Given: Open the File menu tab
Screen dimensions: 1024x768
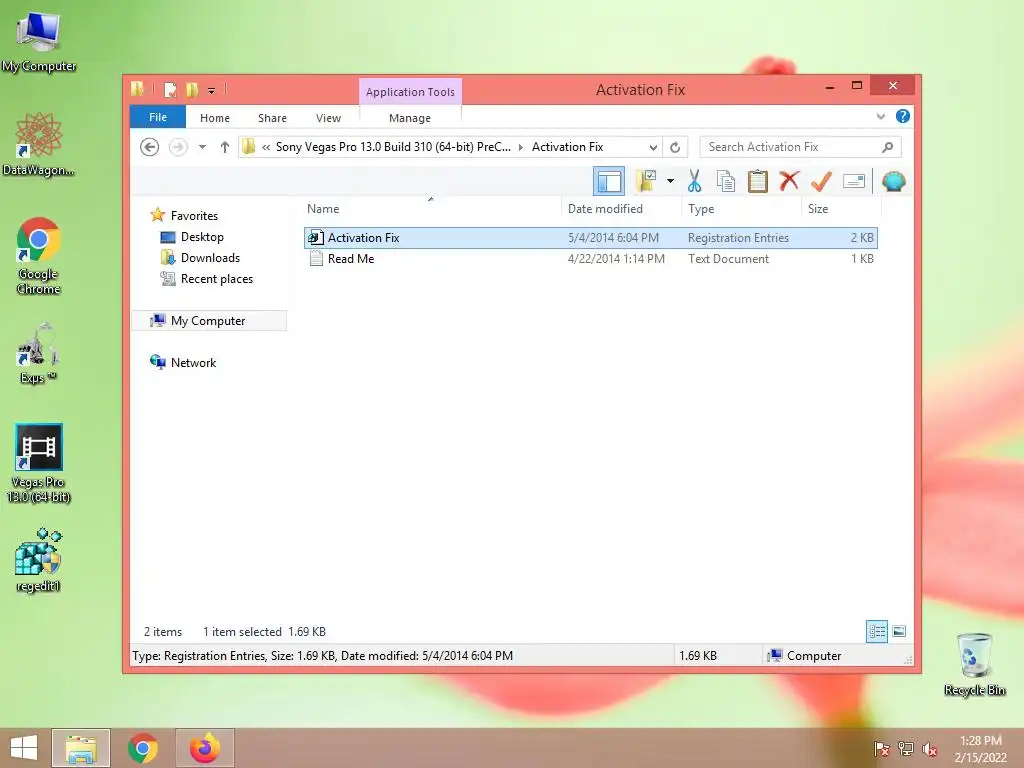Looking at the screenshot, I should click(157, 117).
